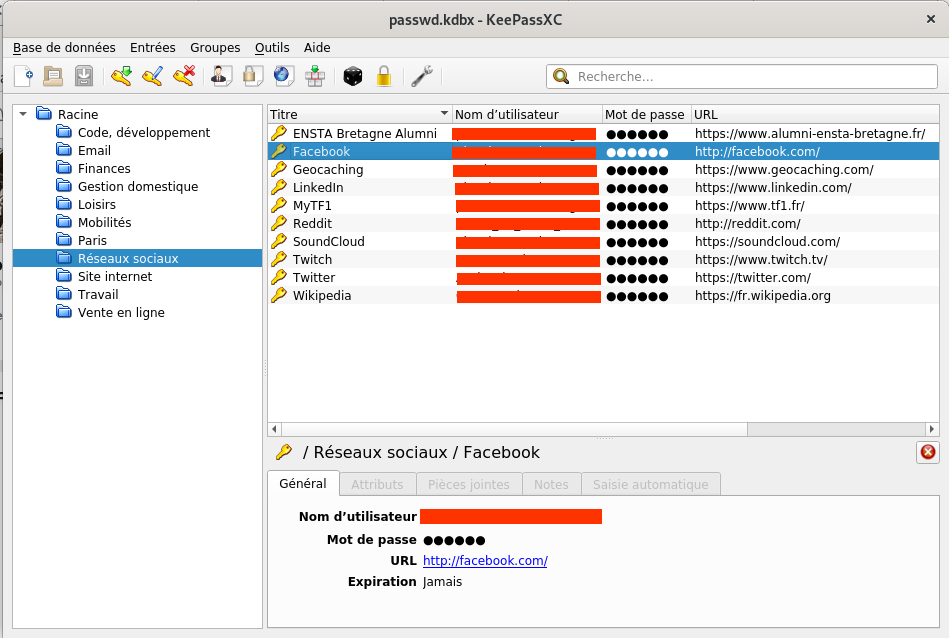949x638 pixels.
Task: Collapse the Racine tree node
Action: 23,113
